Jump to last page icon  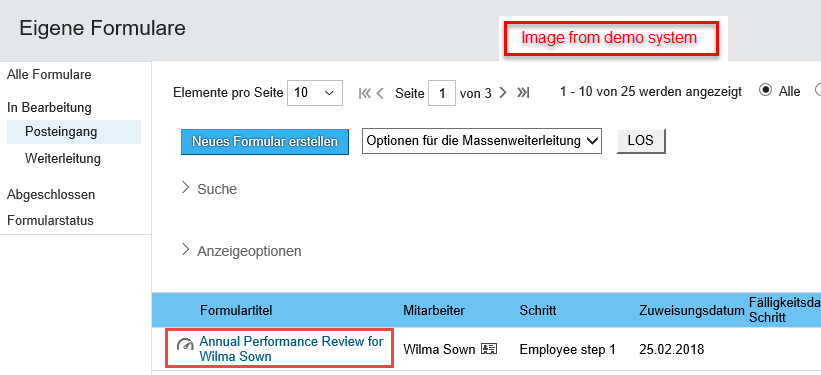523,93
